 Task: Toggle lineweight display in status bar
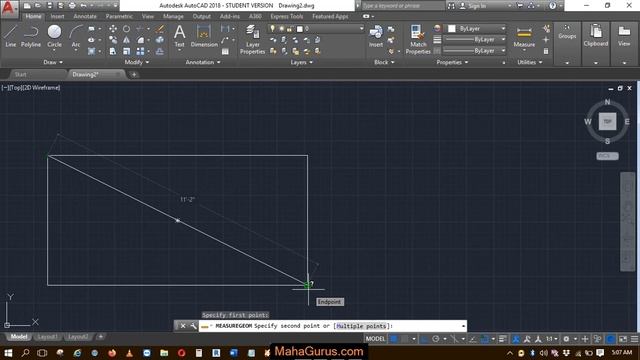[503, 339]
